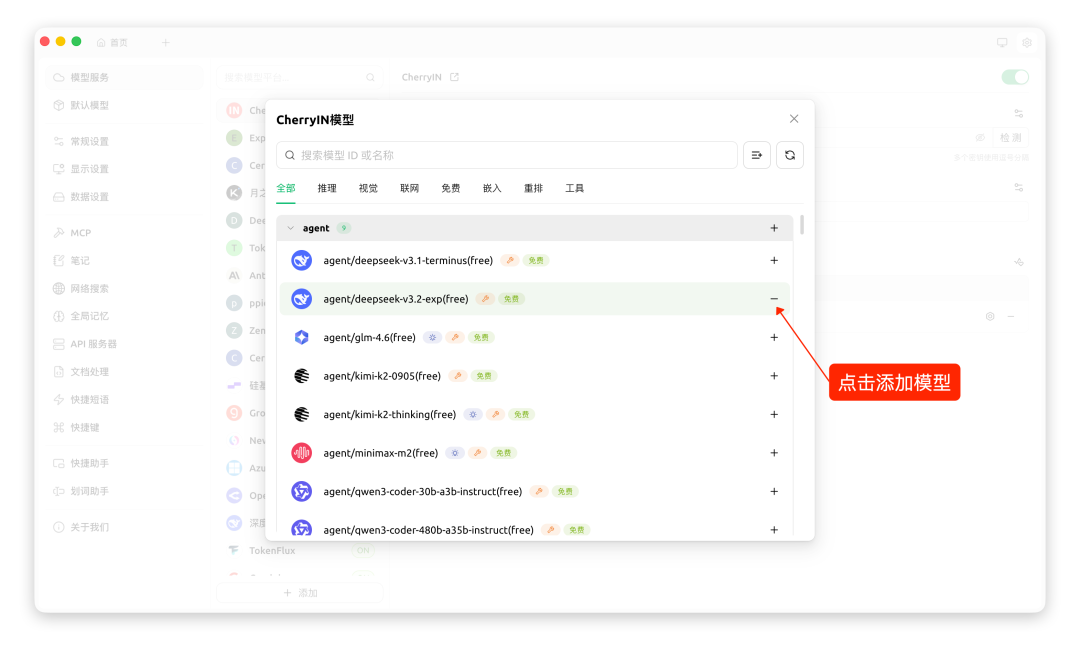Switch to the 推理 tab
Screen dimensions: 1080x654
pyautogui.click(x=327, y=189)
